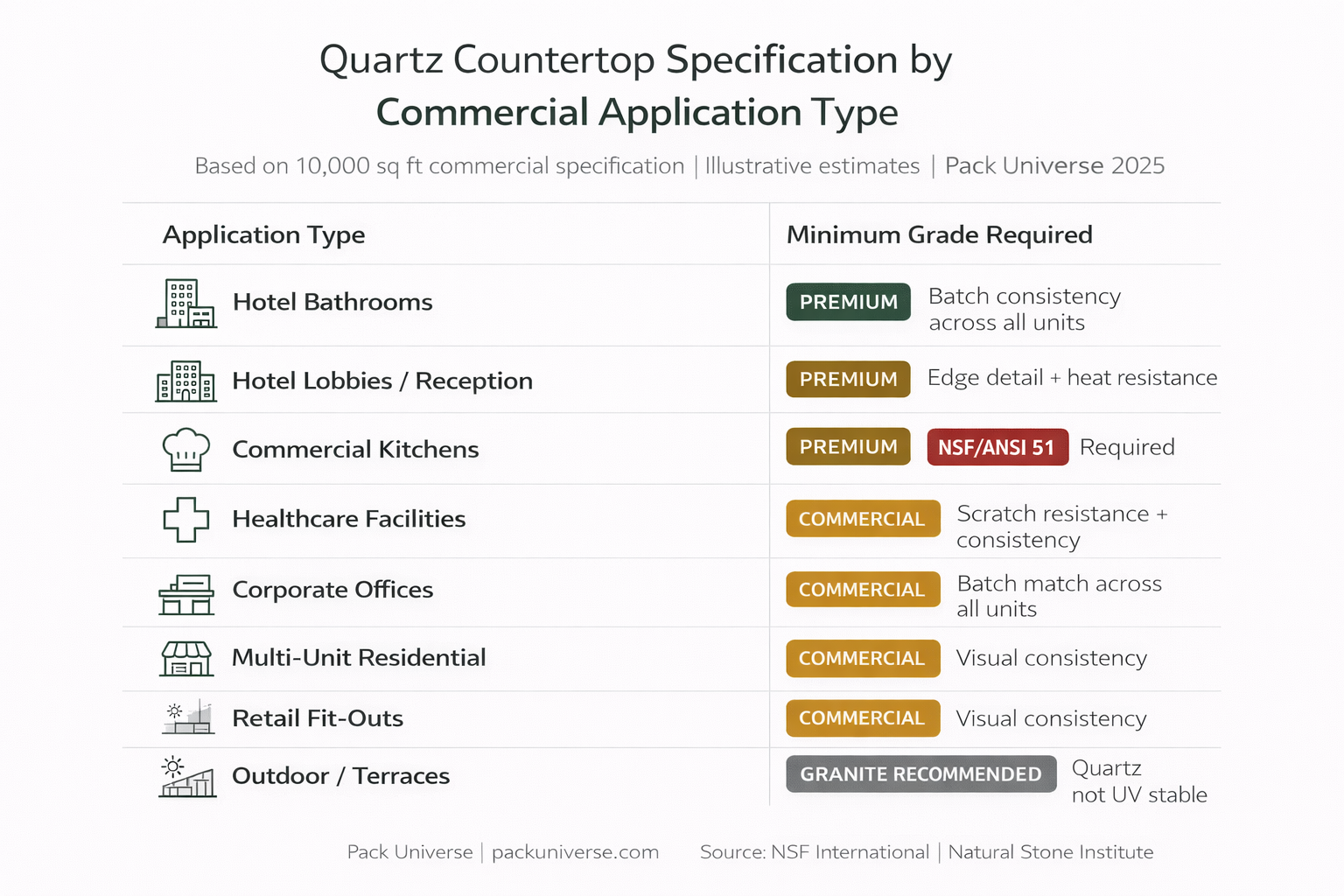This screenshot has height=896, width=1344.
Task: Click the Source: NSF International text
Action: pos(814,852)
